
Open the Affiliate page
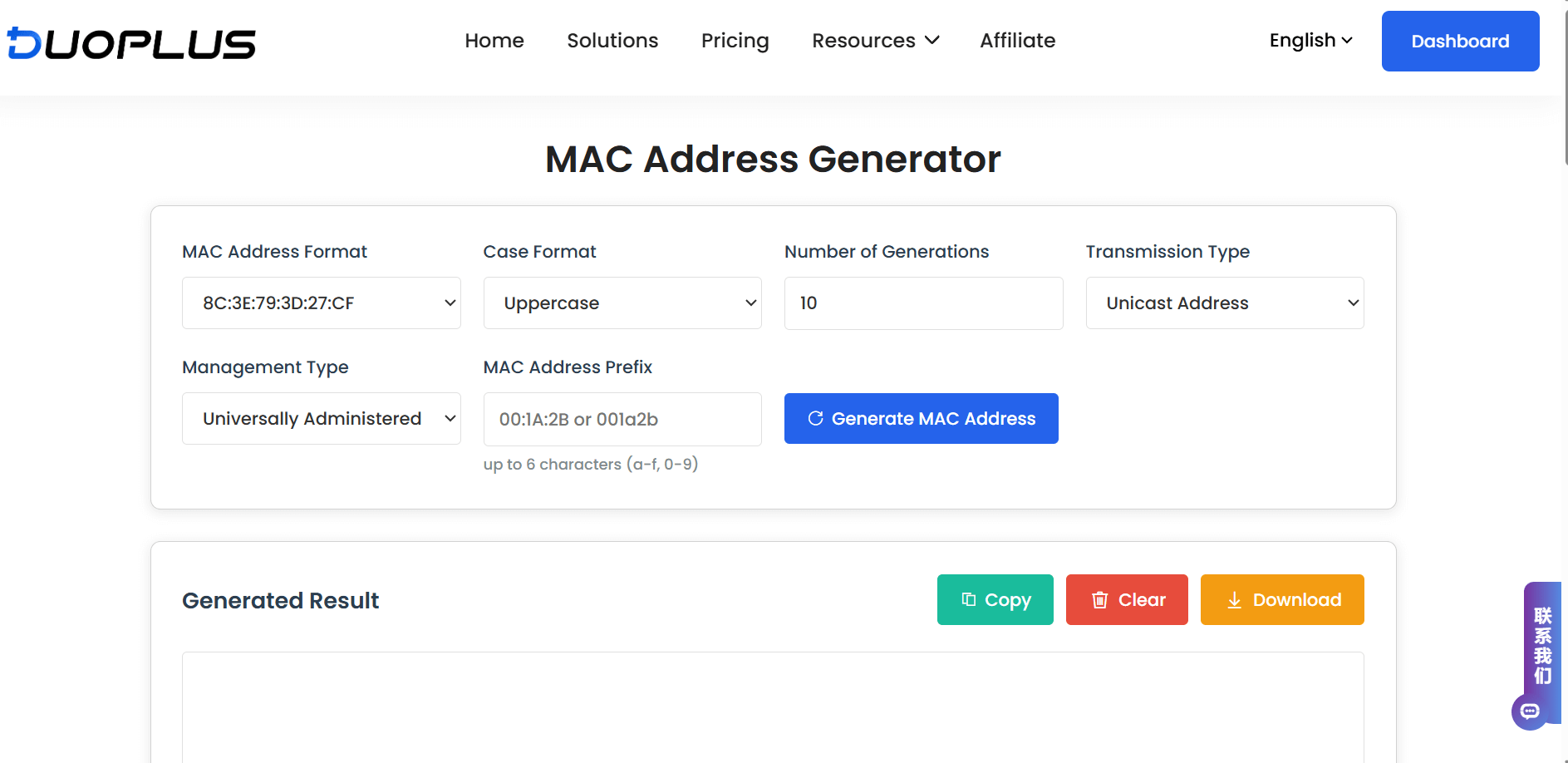coord(1018,41)
